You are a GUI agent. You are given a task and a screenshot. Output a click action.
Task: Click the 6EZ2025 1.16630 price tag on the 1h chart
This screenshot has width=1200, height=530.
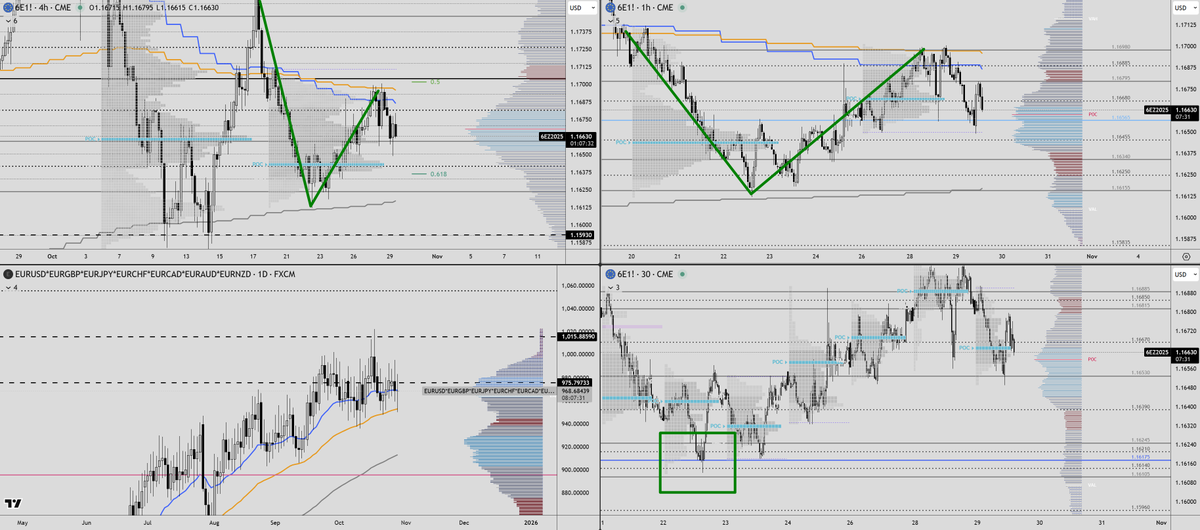(x=1169, y=111)
